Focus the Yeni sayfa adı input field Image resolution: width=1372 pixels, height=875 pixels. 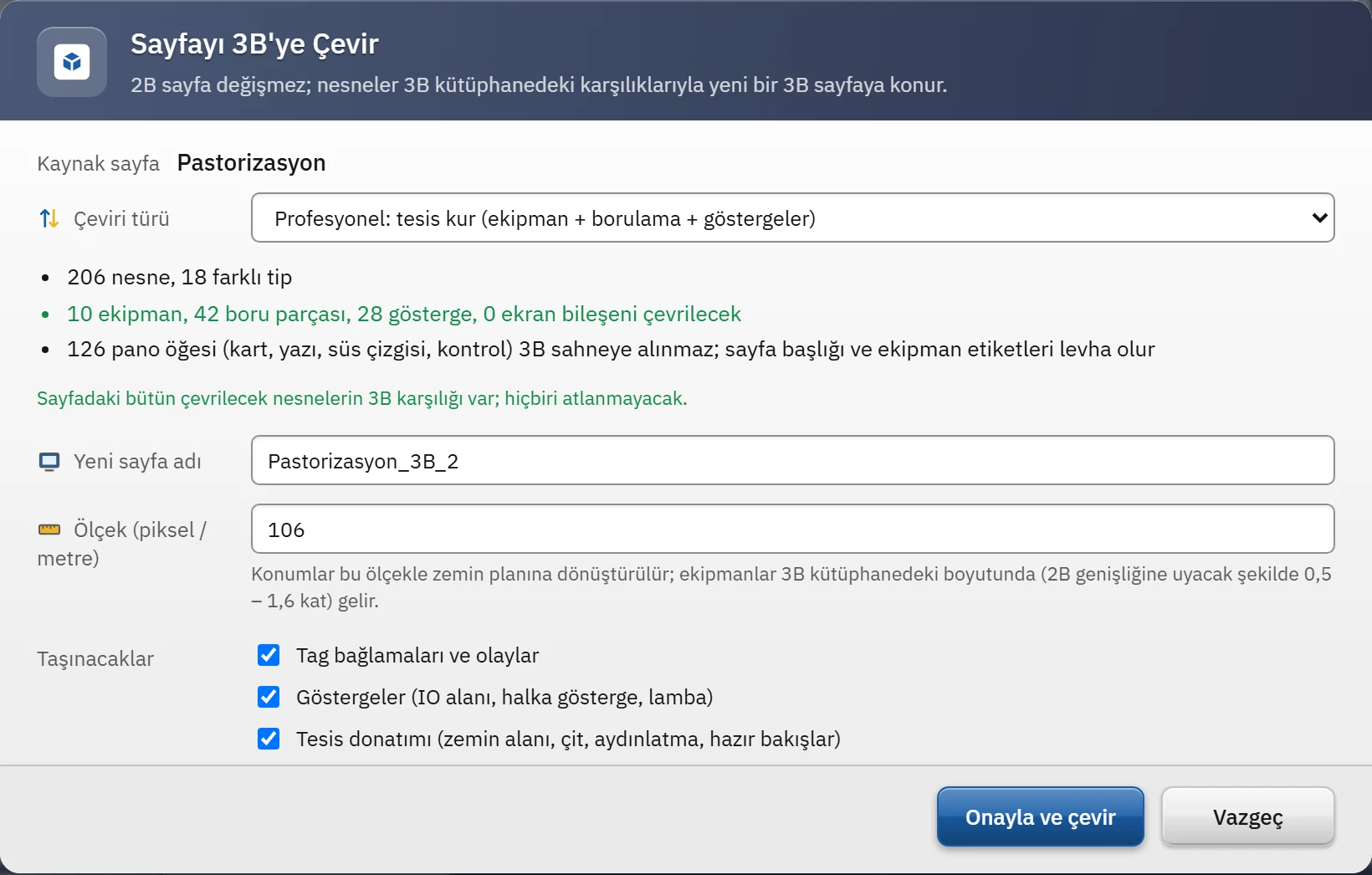[792, 460]
